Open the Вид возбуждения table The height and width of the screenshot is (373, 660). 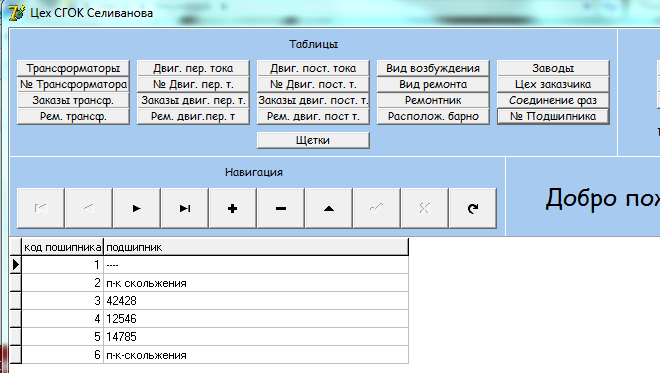[433, 68]
